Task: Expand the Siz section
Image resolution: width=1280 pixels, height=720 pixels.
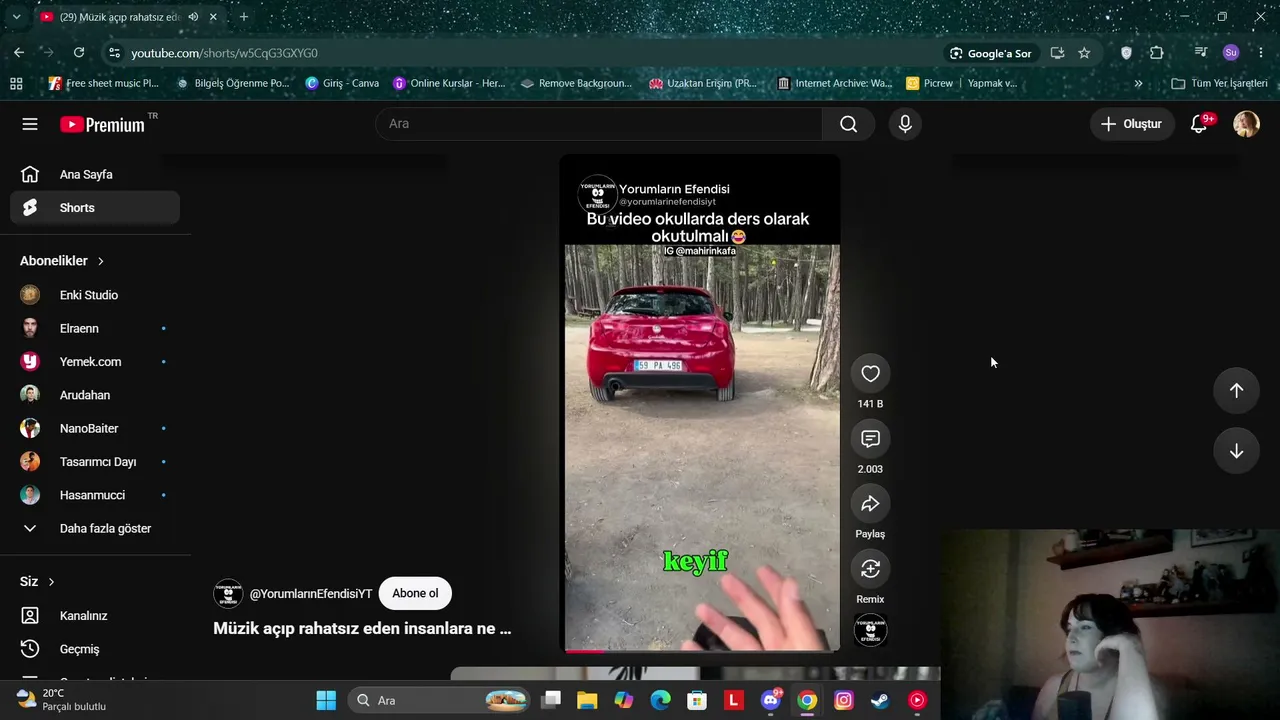Action: click(x=37, y=582)
